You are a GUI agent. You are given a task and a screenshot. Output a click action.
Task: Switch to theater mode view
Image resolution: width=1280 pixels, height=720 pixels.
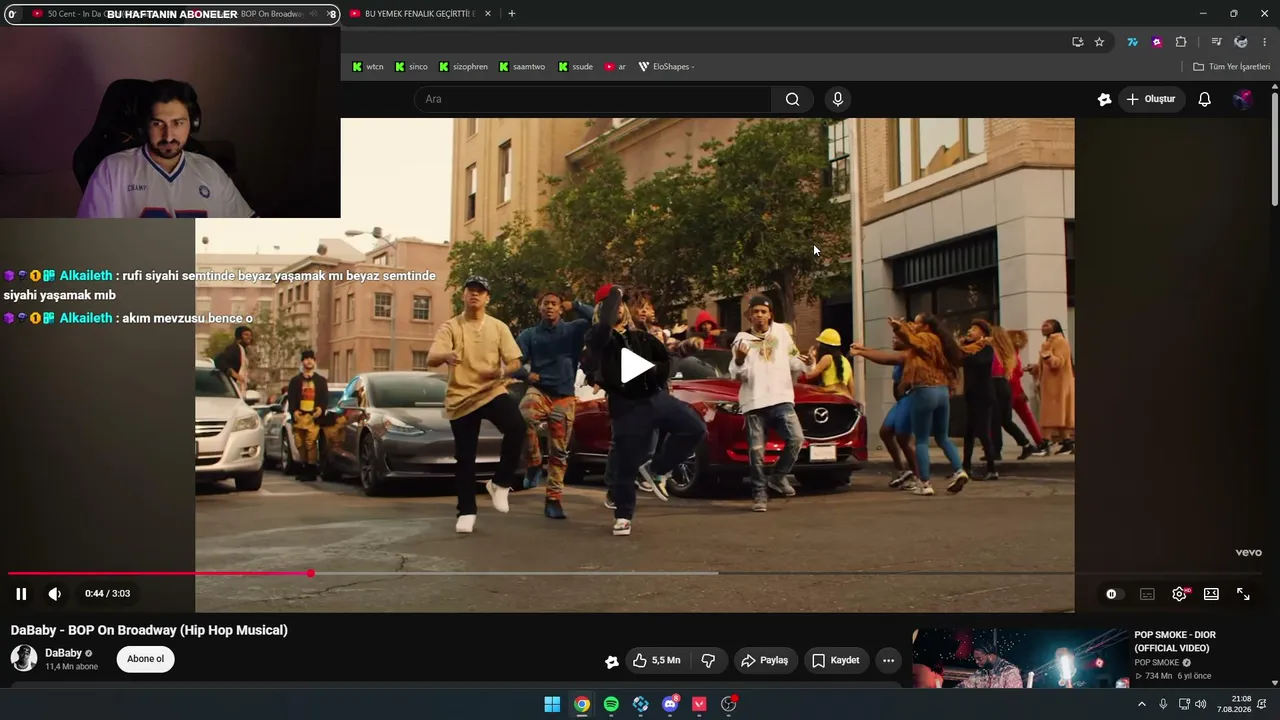1211,594
